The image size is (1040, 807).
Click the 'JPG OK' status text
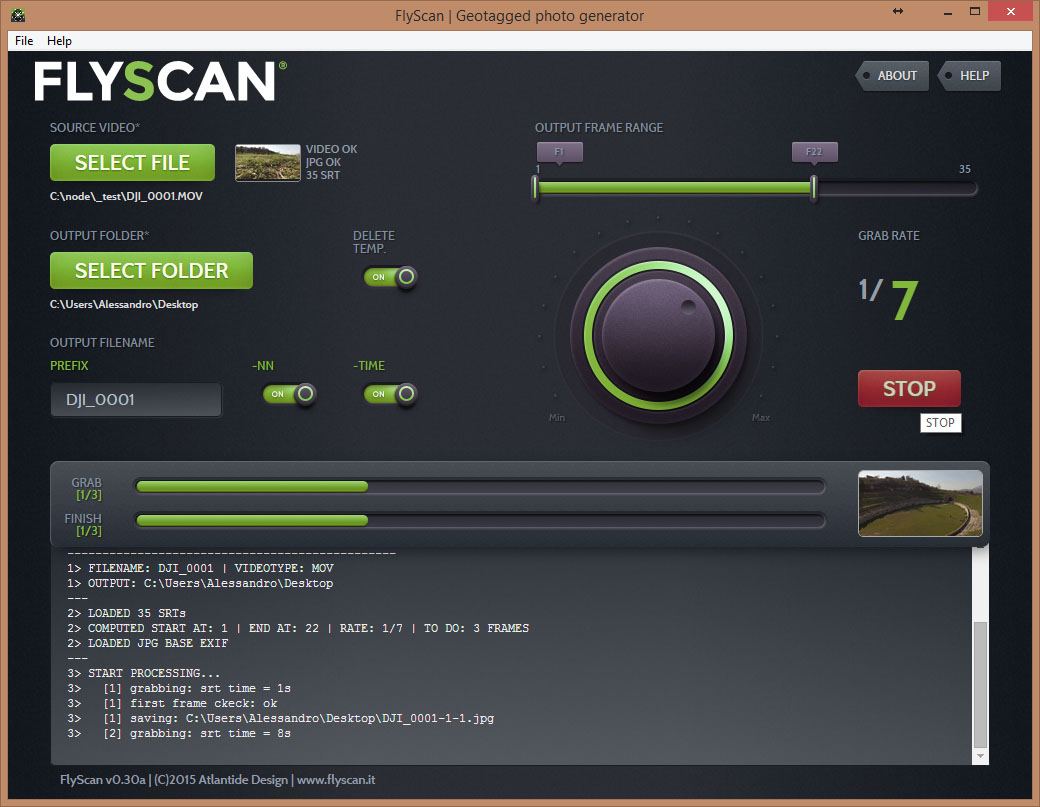coord(324,162)
